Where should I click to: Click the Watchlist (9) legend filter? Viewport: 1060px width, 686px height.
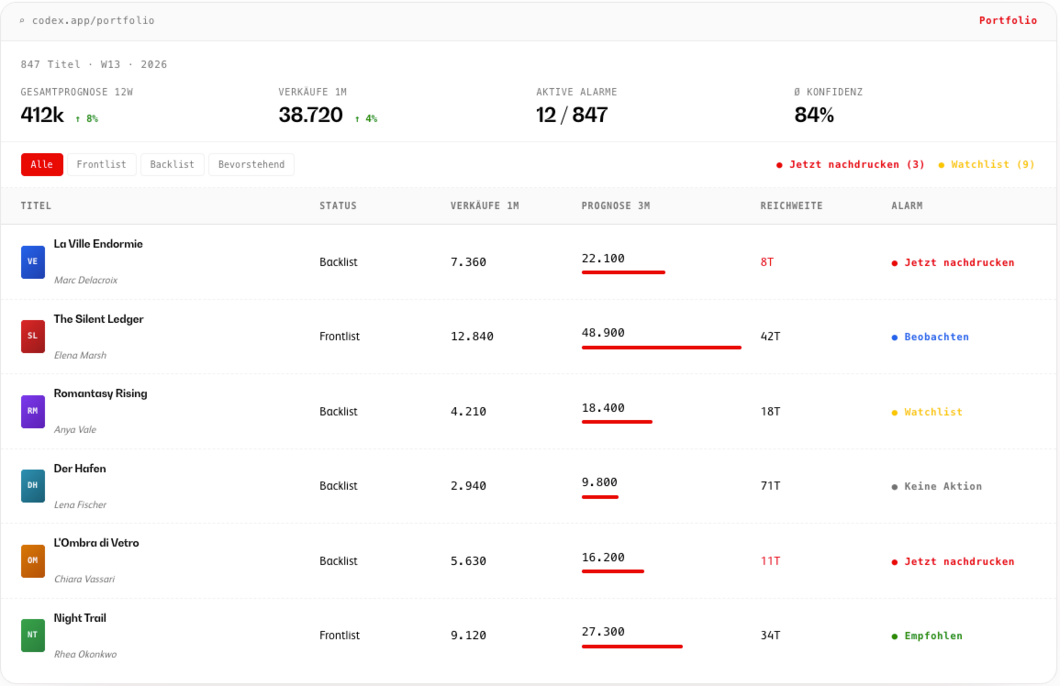(986, 164)
